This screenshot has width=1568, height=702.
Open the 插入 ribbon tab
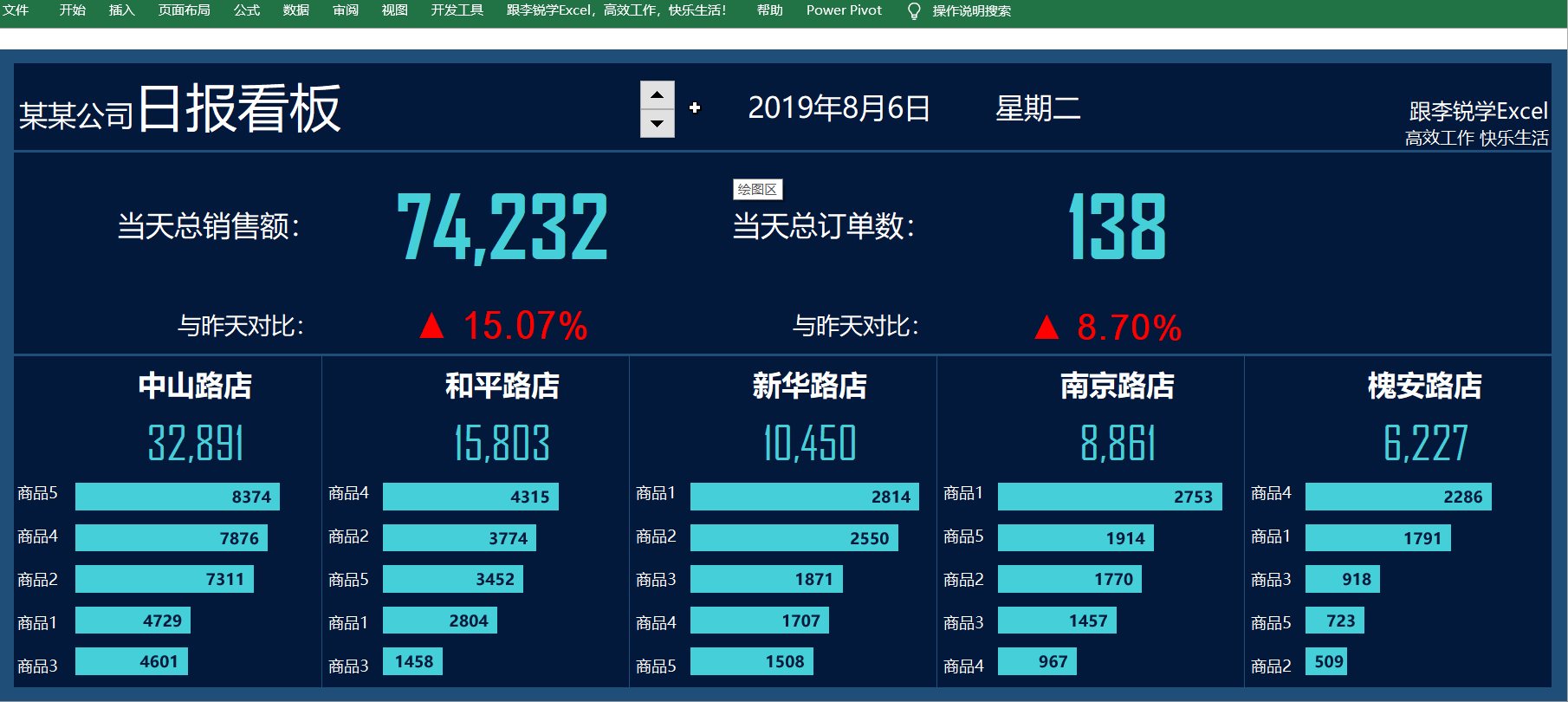click(x=122, y=10)
